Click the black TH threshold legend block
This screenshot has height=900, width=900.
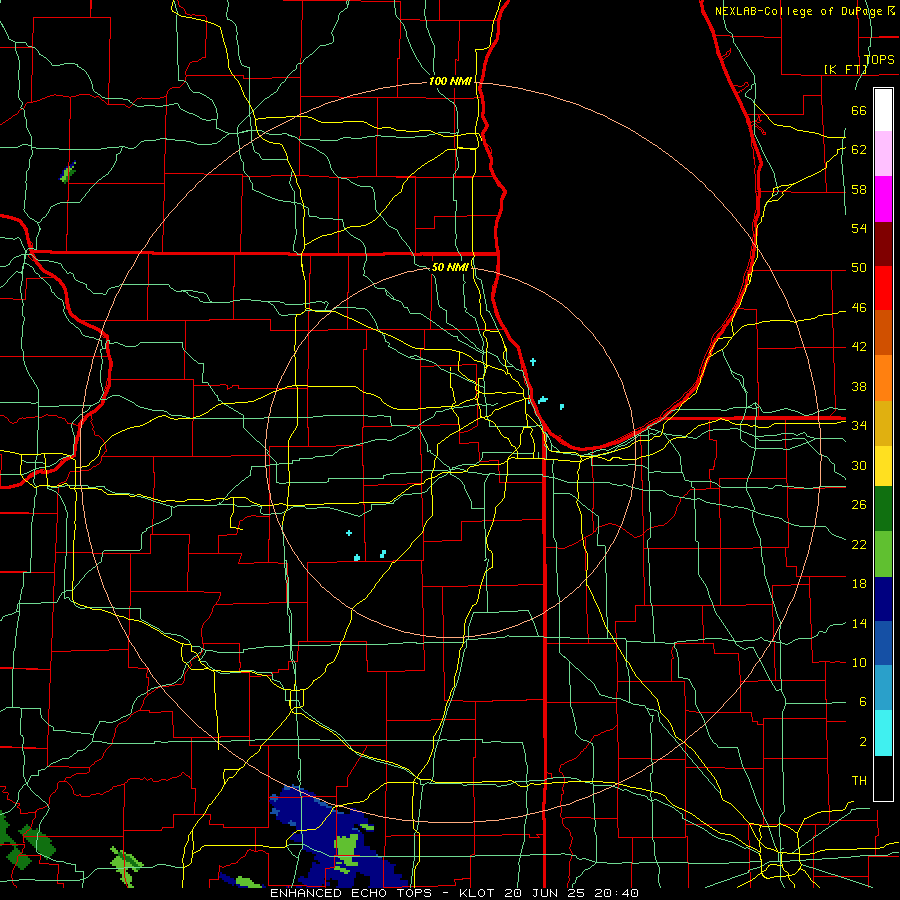click(x=883, y=778)
